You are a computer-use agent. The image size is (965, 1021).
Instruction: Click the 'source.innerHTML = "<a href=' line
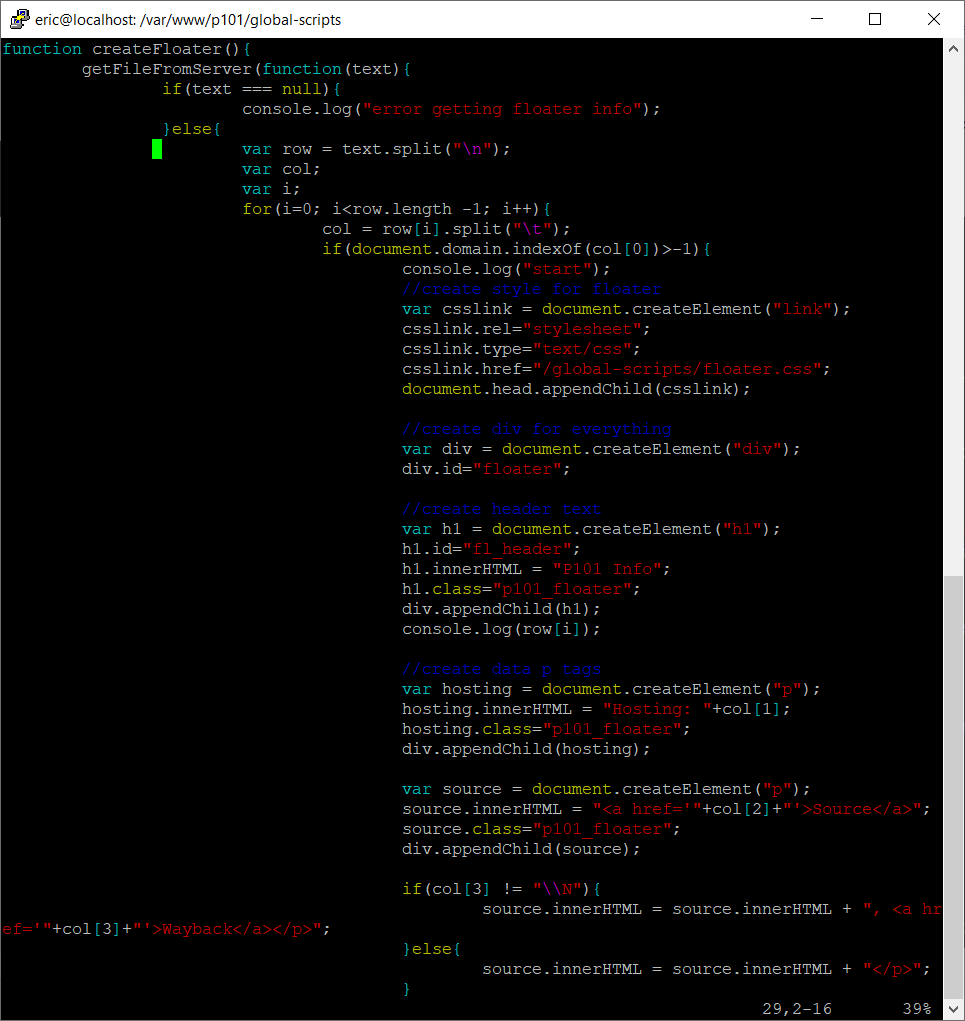click(x=666, y=809)
